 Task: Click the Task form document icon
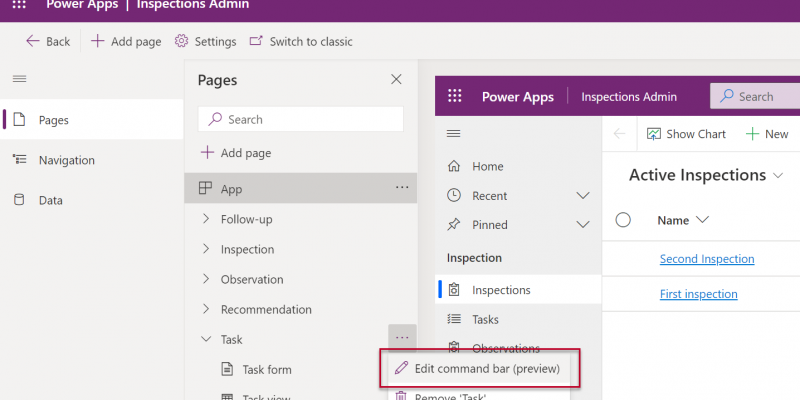coord(227,369)
